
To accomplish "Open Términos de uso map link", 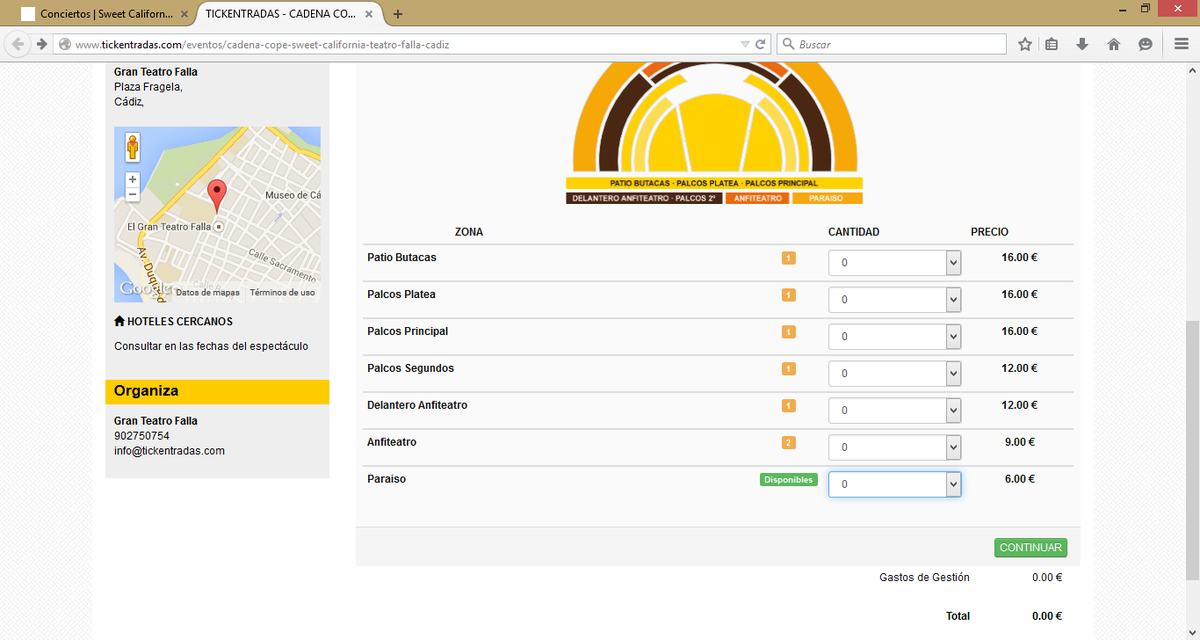I will pyautogui.click(x=282, y=293).
